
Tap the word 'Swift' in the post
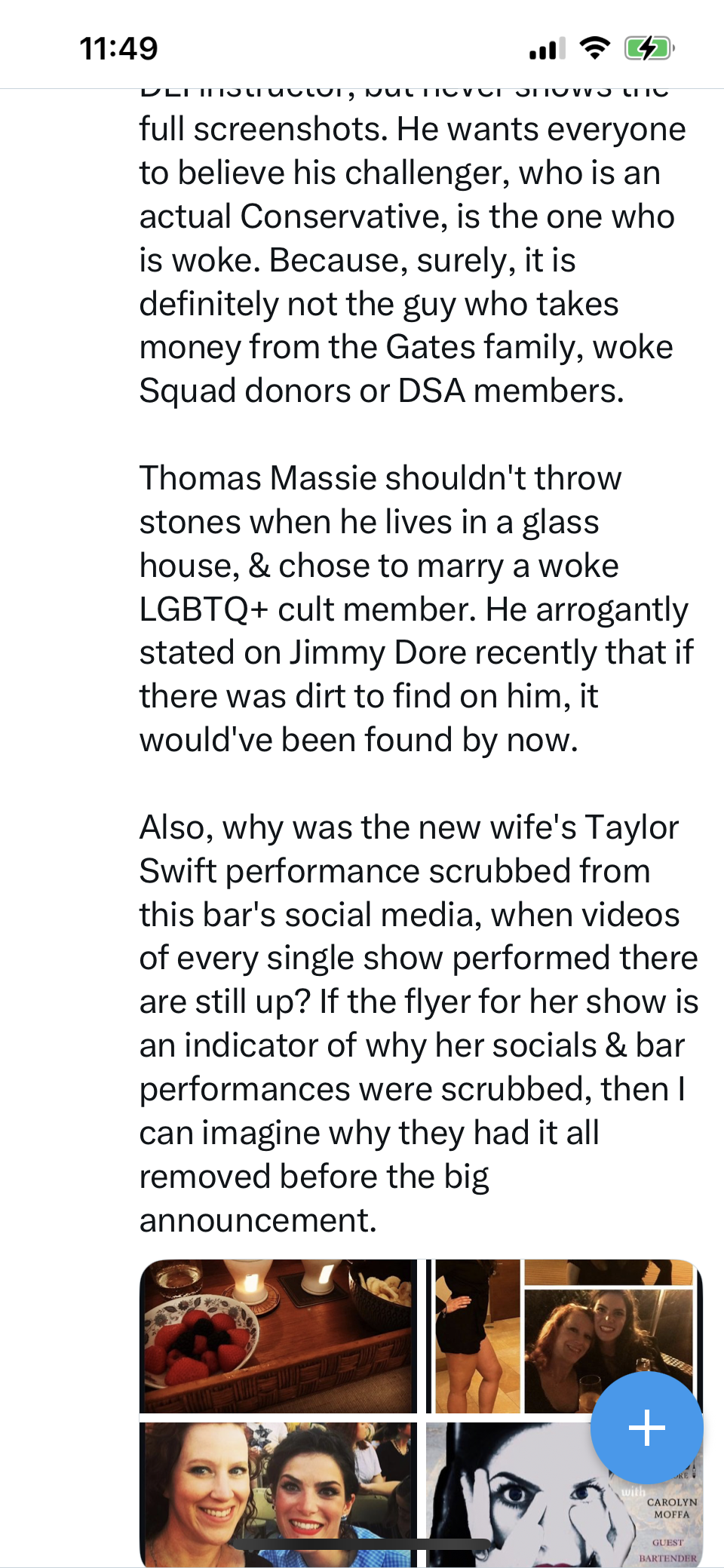tap(178, 871)
